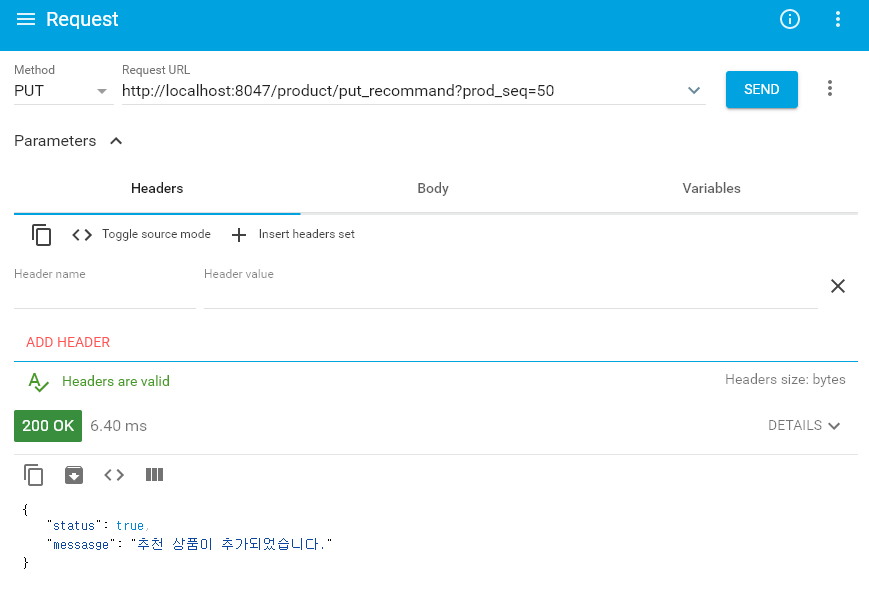Click the Headers size: bytes label
This screenshot has height=590, width=869.
(x=785, y=379)
